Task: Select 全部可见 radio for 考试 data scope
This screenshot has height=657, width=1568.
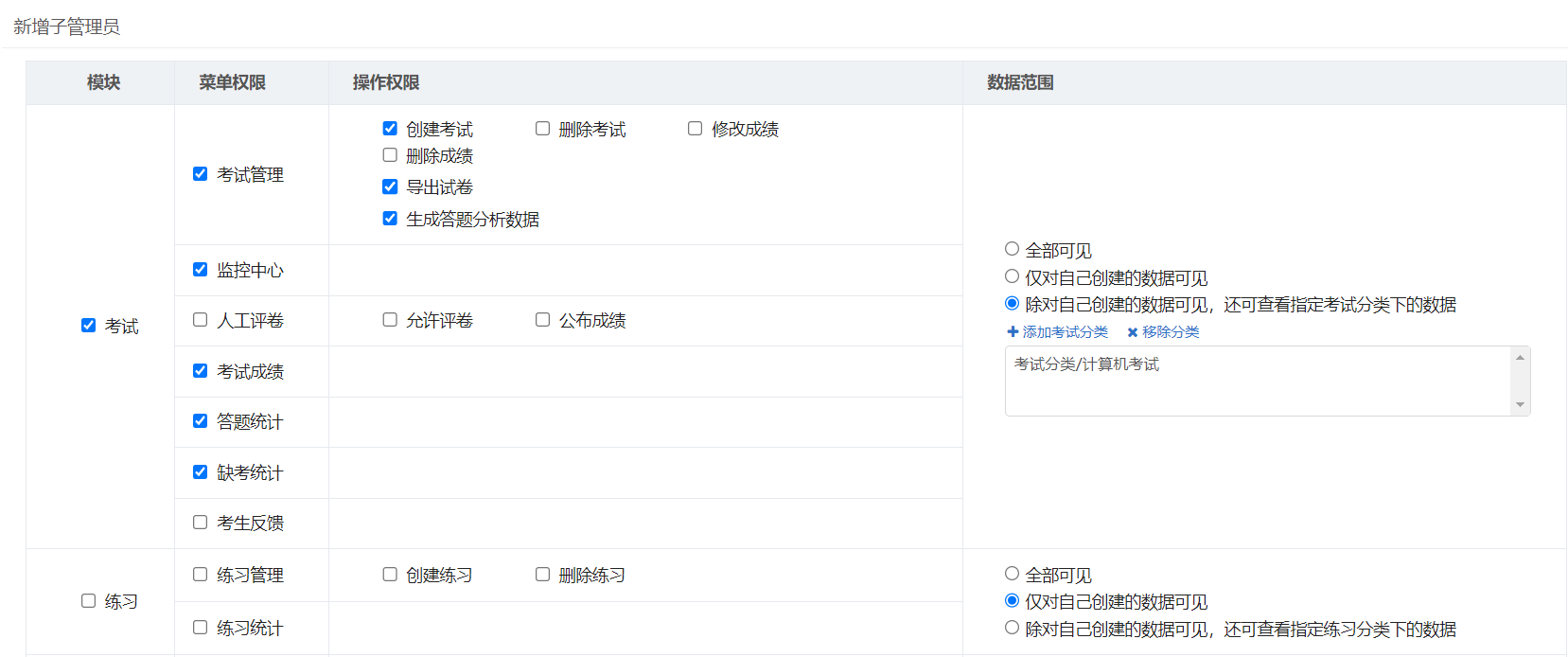Action: click(x=1012, y=249)
